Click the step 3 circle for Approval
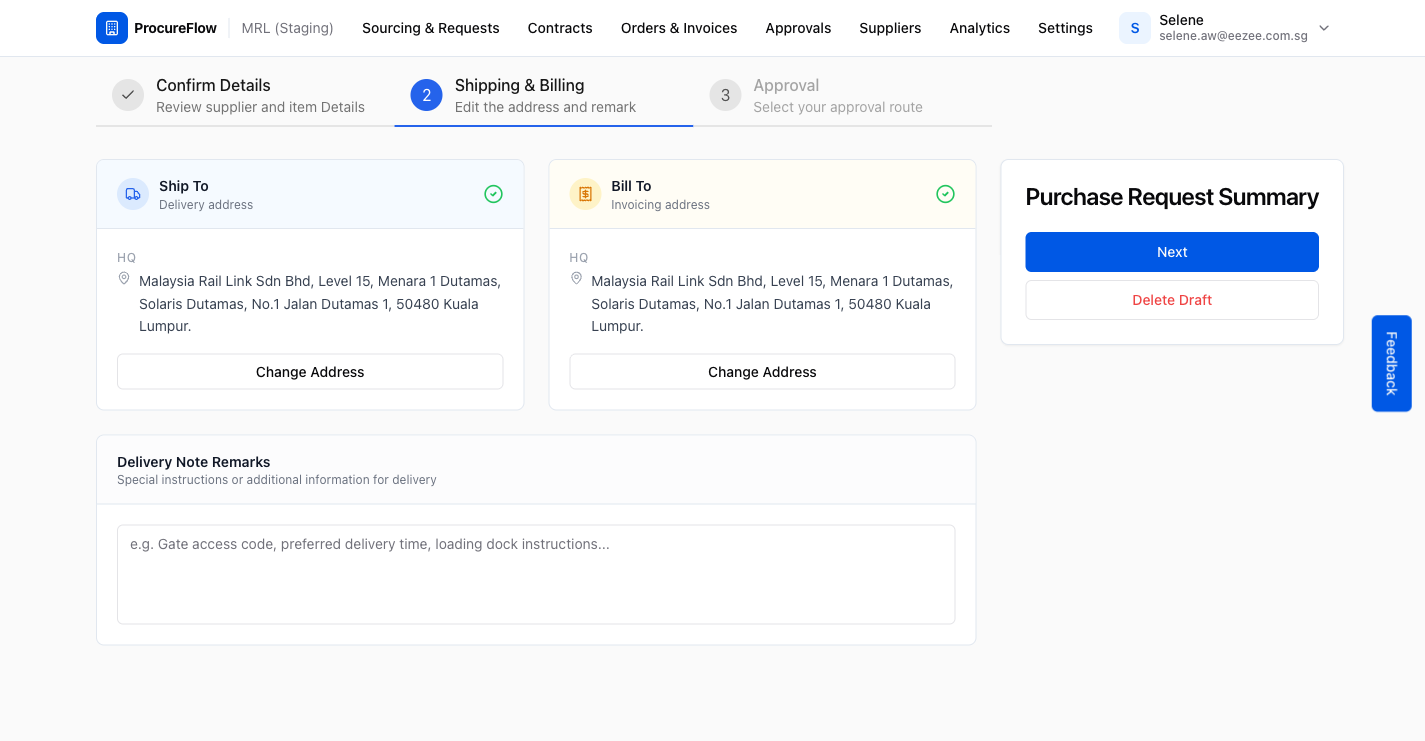The height and width of the screenshot is (741, 1425). [x=725, y=95]
